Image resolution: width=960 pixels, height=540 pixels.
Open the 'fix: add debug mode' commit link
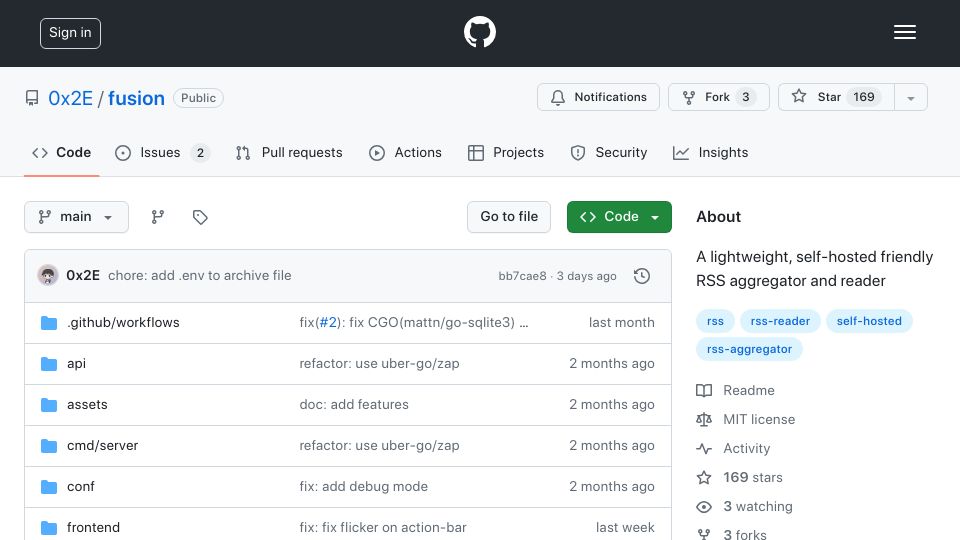[364, 487]
